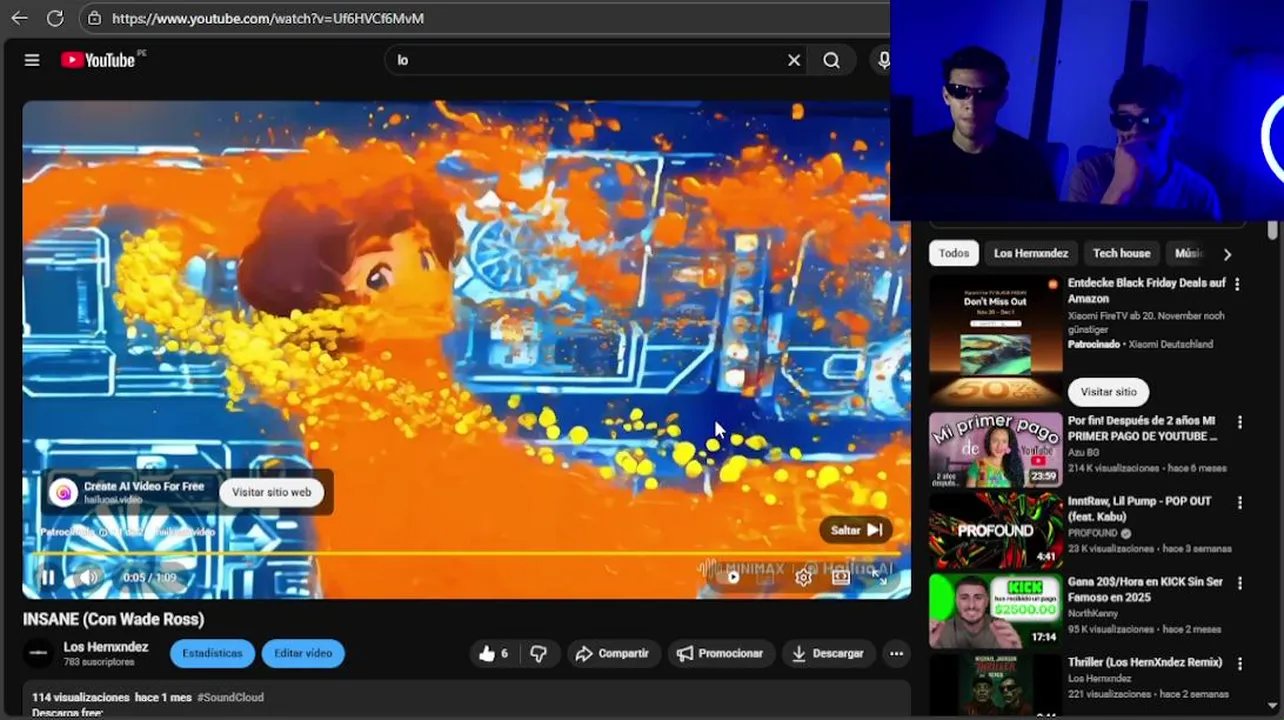Like the video with thumbs up
The height and width of the screenshot is (720, 1284).
coord(494,653)
